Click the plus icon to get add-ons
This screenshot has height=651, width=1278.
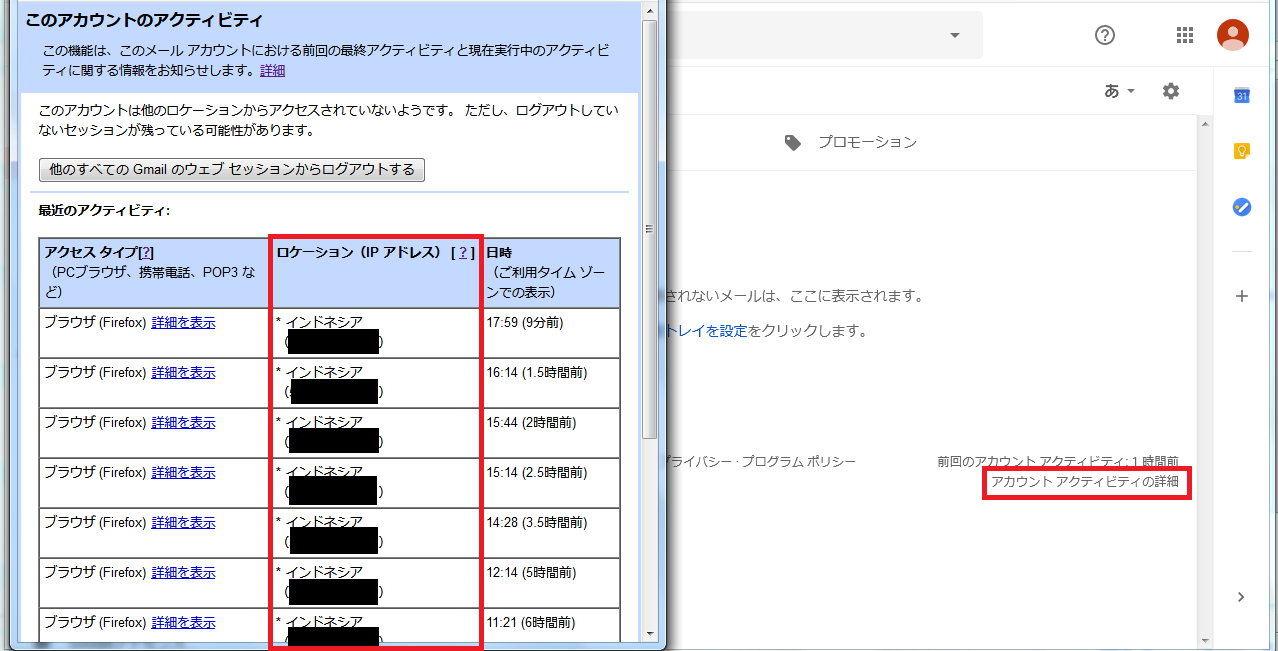(1241, 295)
